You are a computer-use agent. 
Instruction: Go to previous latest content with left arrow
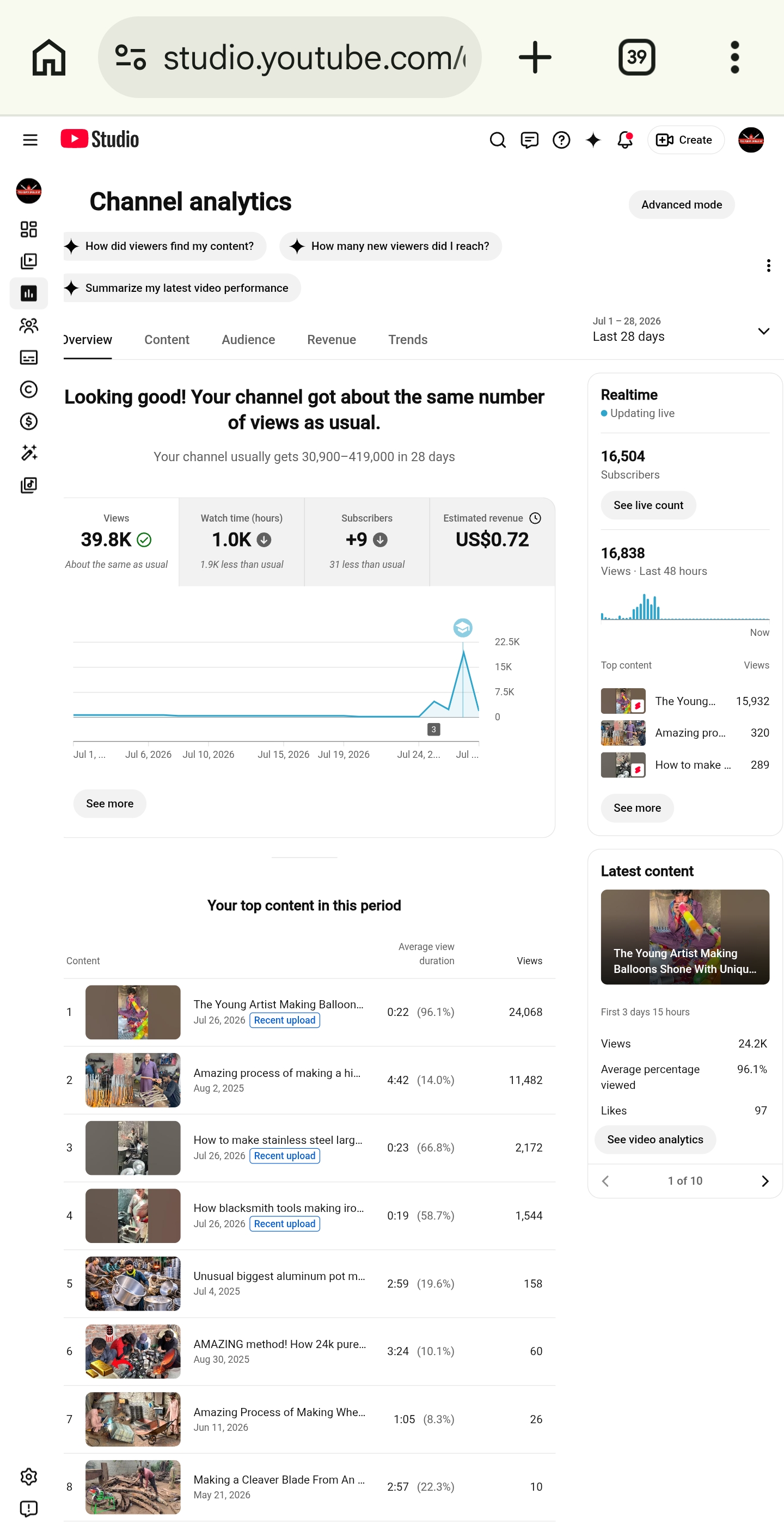[x=605, y=1181]
